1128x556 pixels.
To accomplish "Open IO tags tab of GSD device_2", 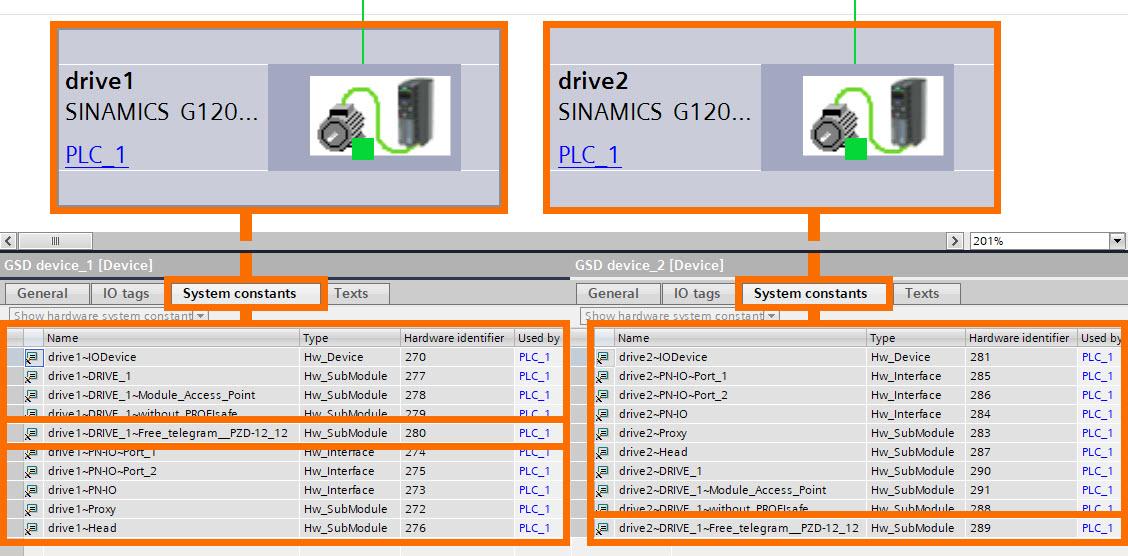I will (x=696, y=293).
